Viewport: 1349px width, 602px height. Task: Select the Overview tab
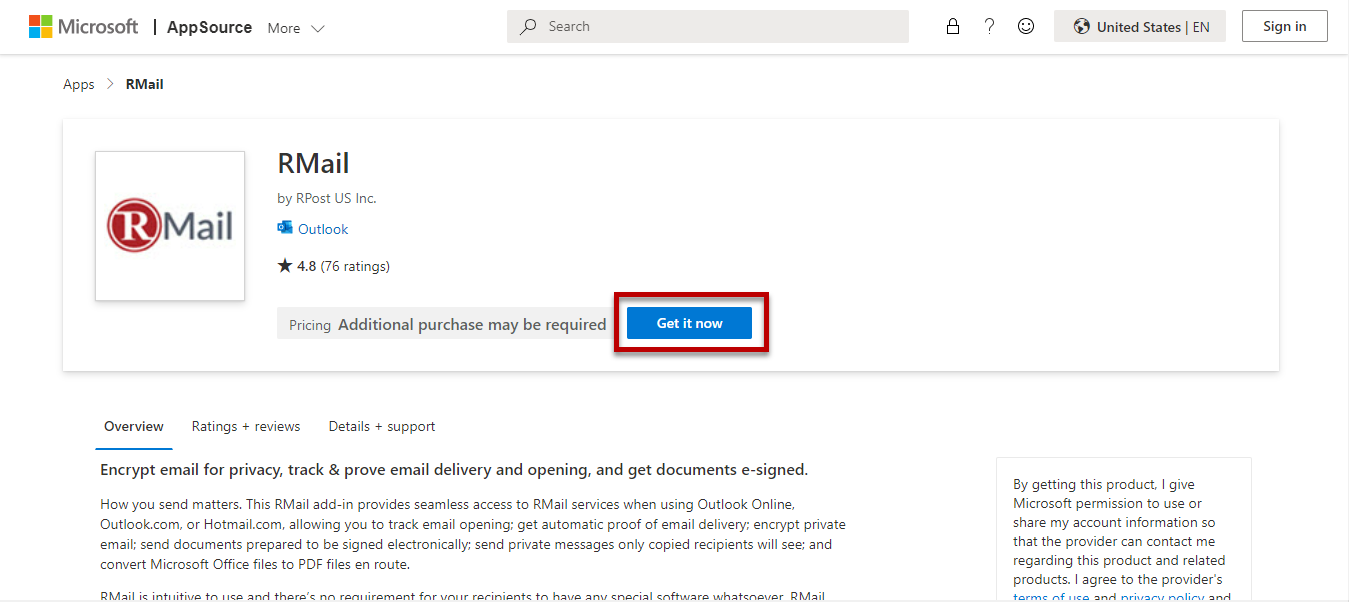[133, 426]
